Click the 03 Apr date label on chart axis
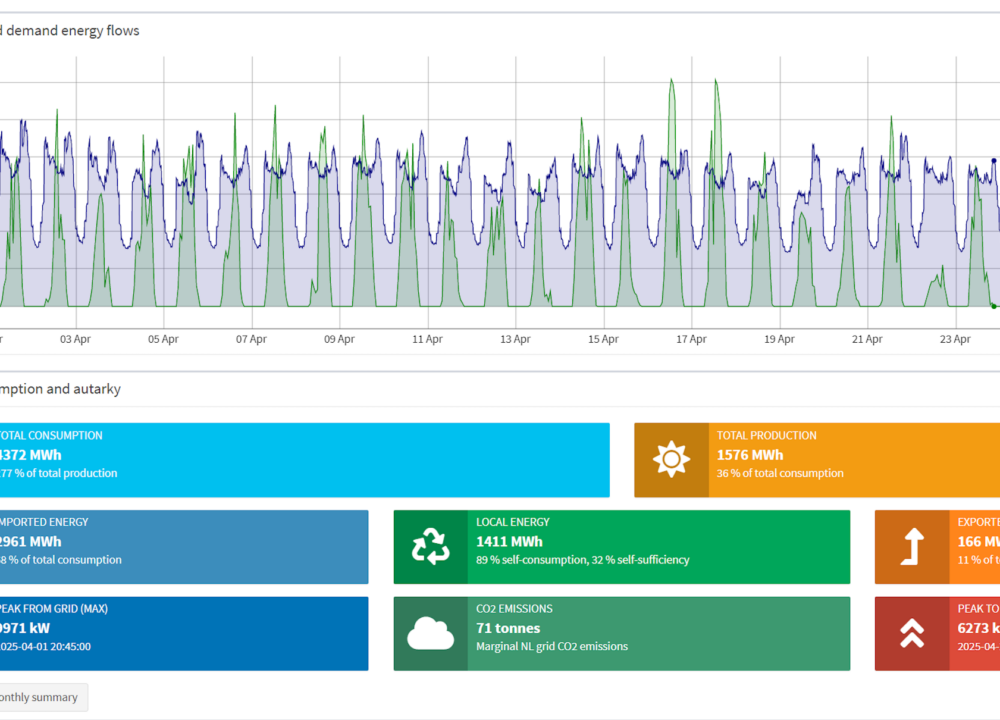Screen dimensions: 1000x720 tap(75, 340)
